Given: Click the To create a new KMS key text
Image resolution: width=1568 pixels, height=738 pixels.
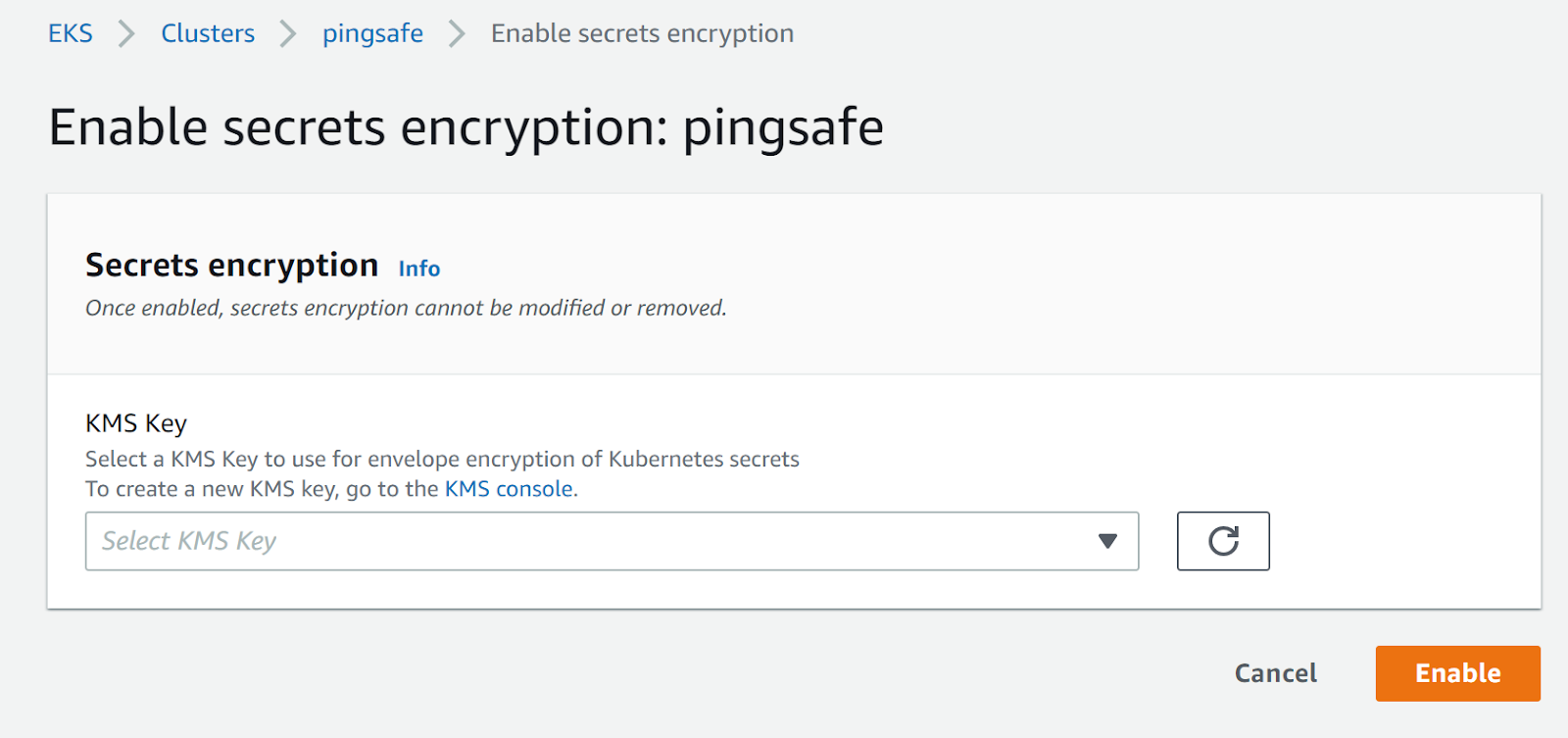Looking at the screenshot, I should click(262, 489).
